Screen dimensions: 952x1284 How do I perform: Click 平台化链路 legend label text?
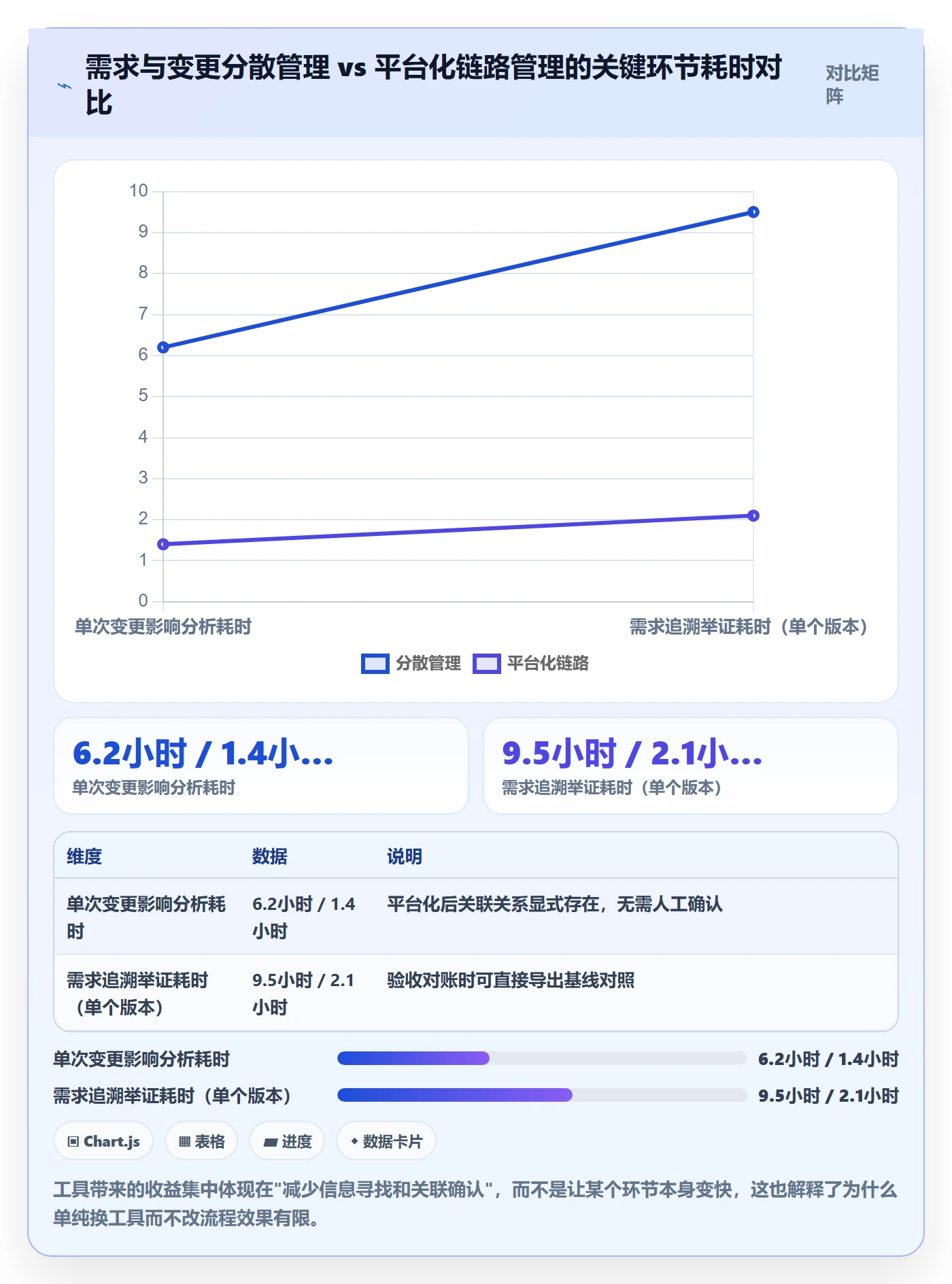(548, 663)
